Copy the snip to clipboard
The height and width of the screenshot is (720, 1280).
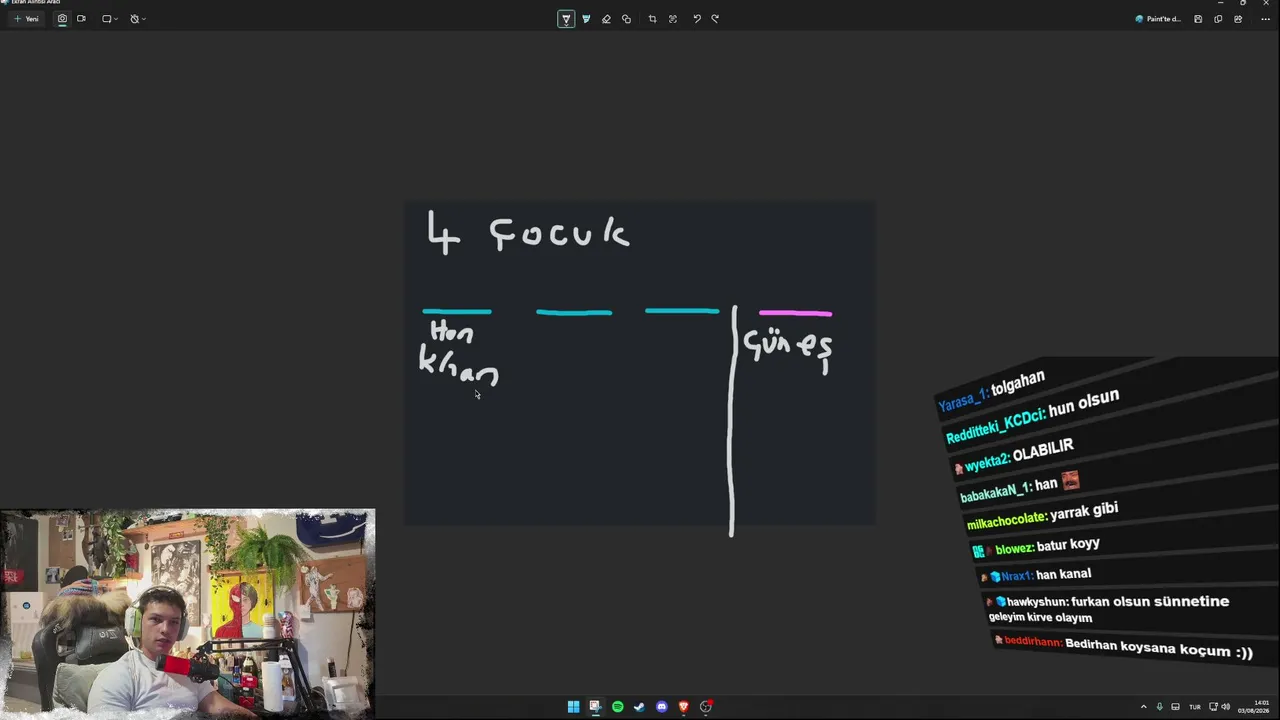coord(1218,19)
